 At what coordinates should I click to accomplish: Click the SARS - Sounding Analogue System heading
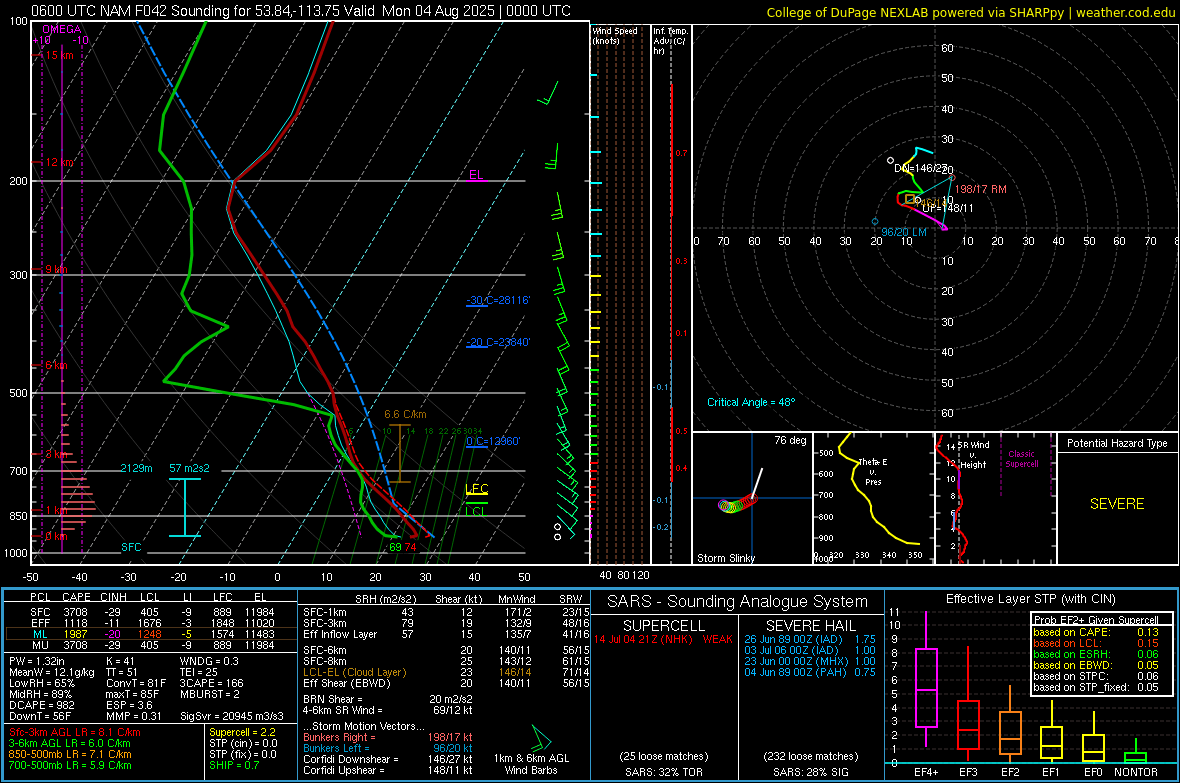coord(737,601)
